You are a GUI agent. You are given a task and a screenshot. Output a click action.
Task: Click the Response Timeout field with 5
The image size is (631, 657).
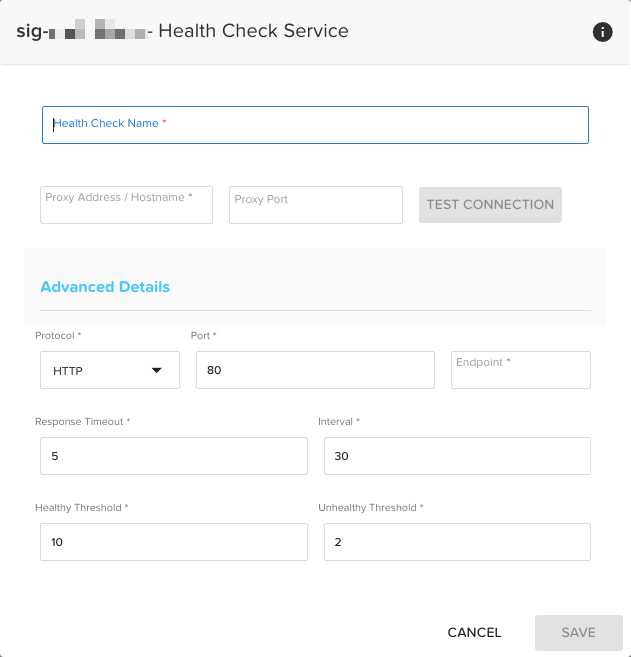[171, 456]
